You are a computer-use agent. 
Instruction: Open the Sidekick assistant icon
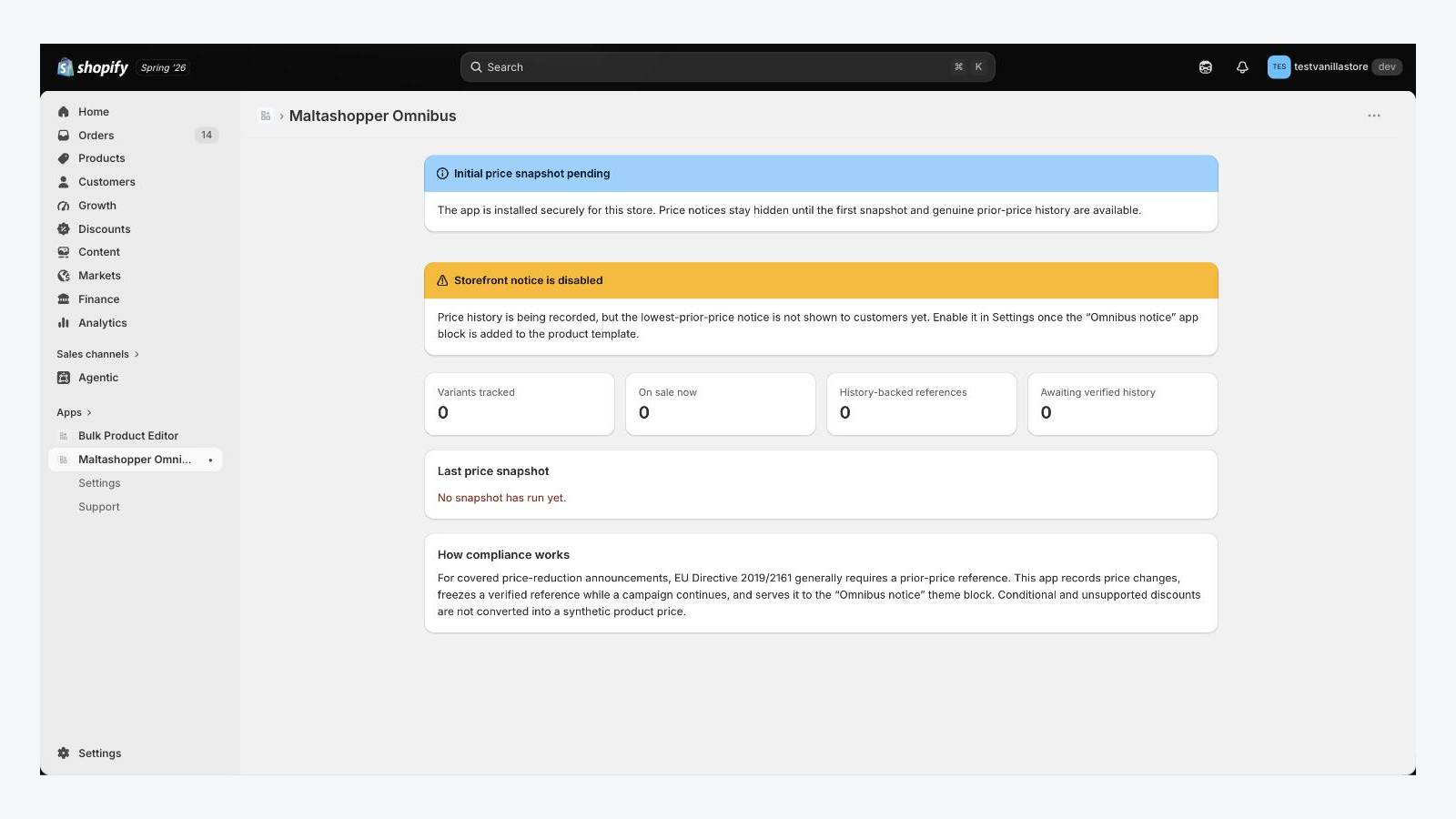click(x=1206, y=67)
